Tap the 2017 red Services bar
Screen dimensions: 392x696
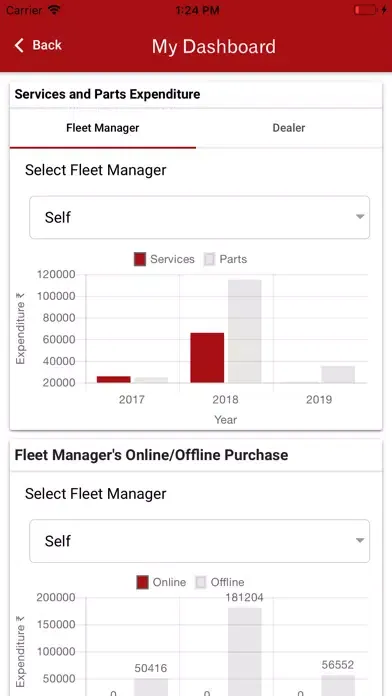pyautogui.click(x=114, y=380)
